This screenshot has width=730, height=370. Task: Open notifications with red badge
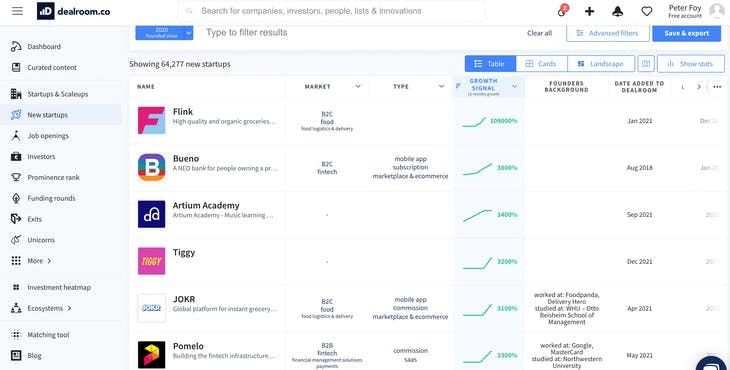point(562,11)
